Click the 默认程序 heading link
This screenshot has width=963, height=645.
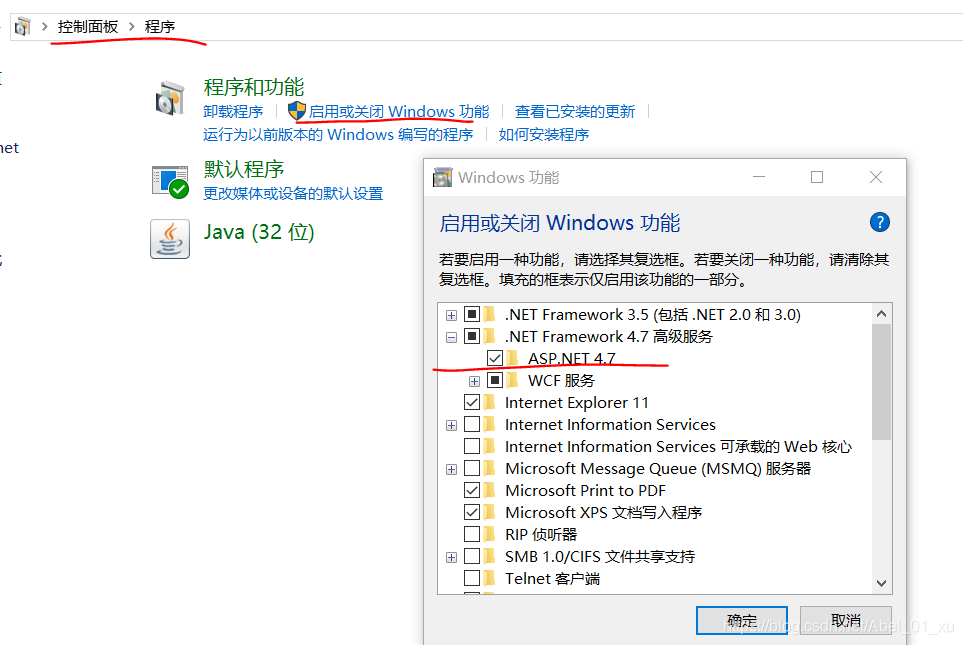[x=244, y=169]
